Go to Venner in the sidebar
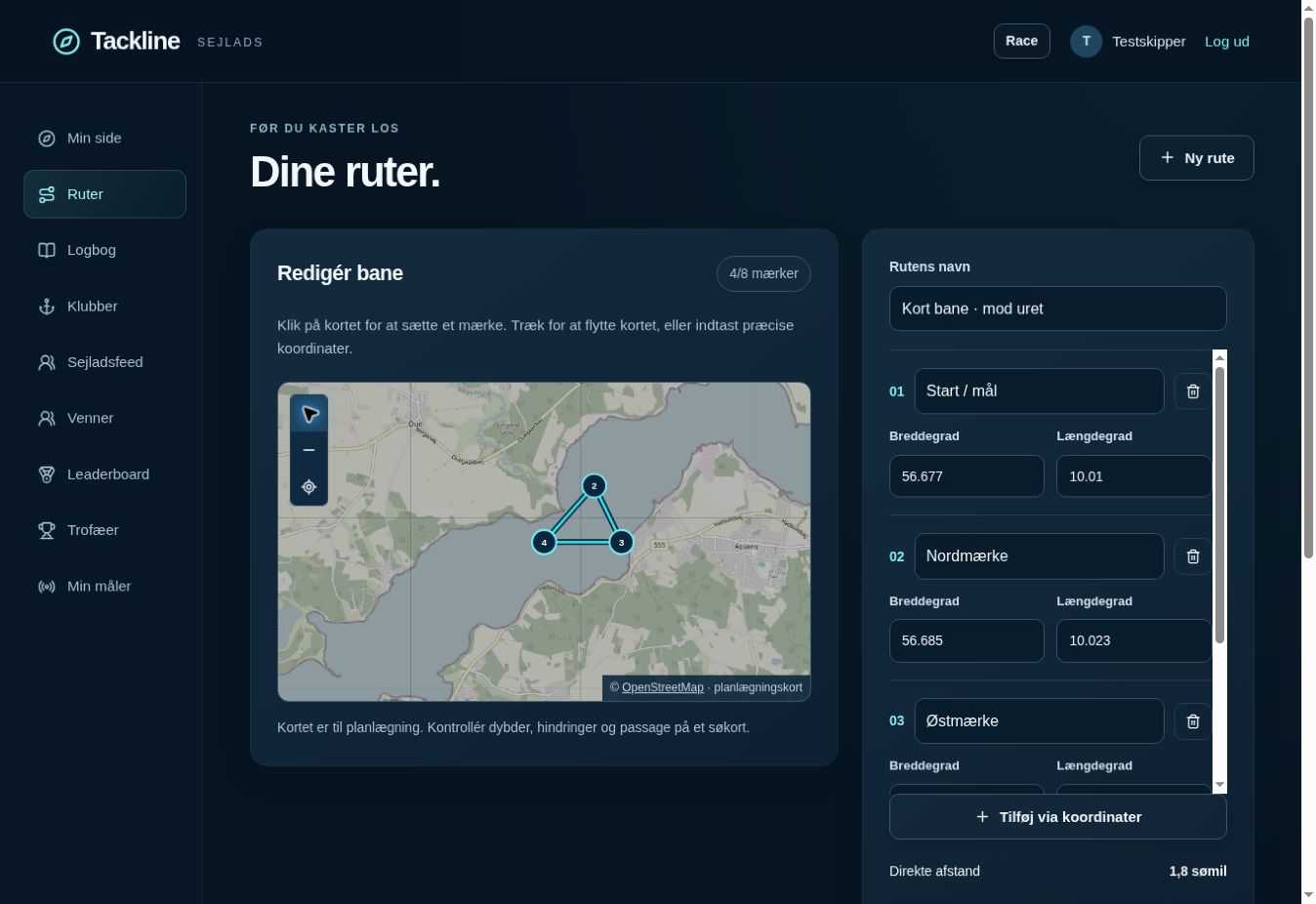The width and height of the screenshot is (1316, 904). tap(104, 418)
